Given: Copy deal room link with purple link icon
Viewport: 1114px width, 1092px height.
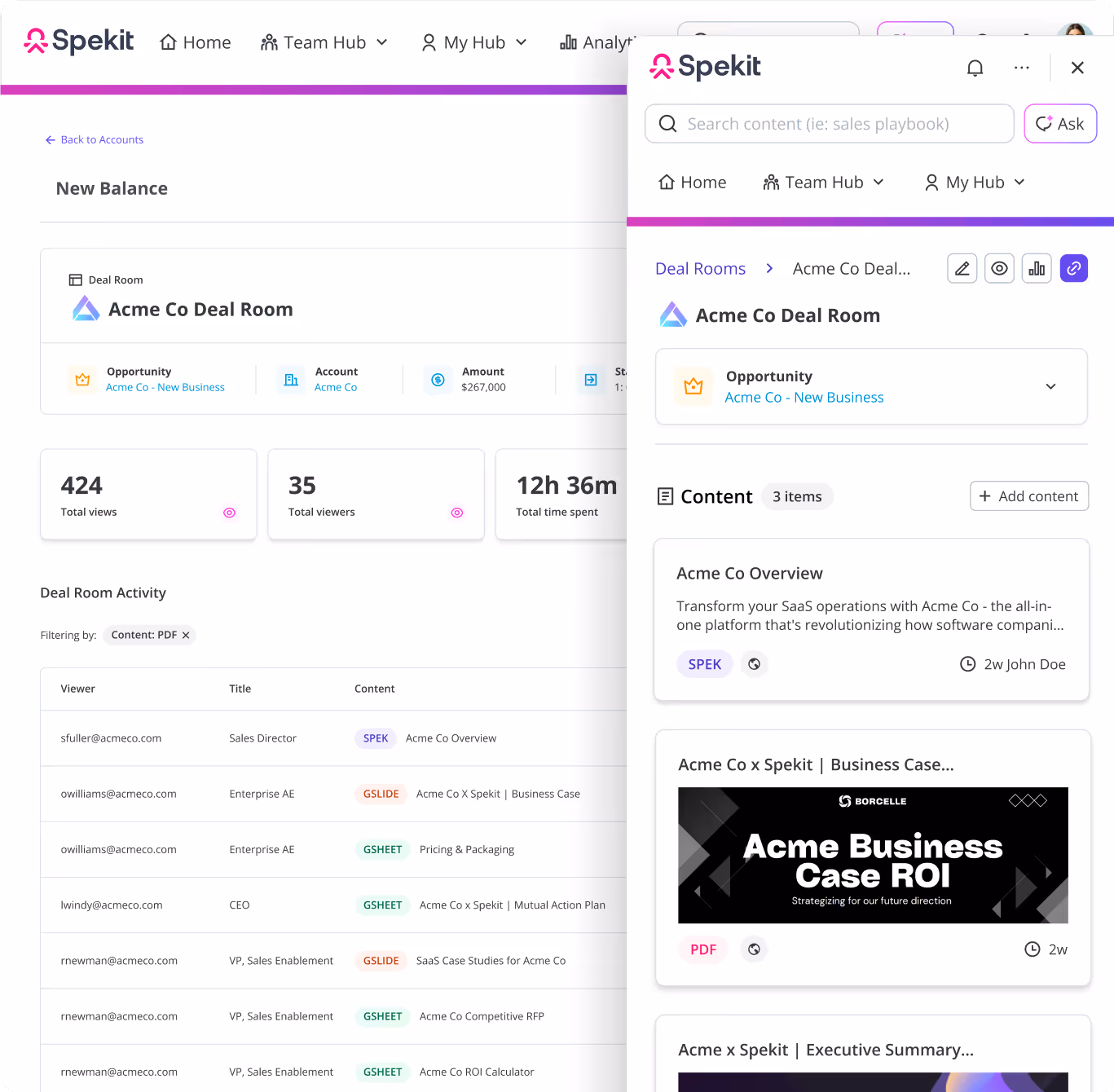Looking at the screenshot, I should point(1074,268).
